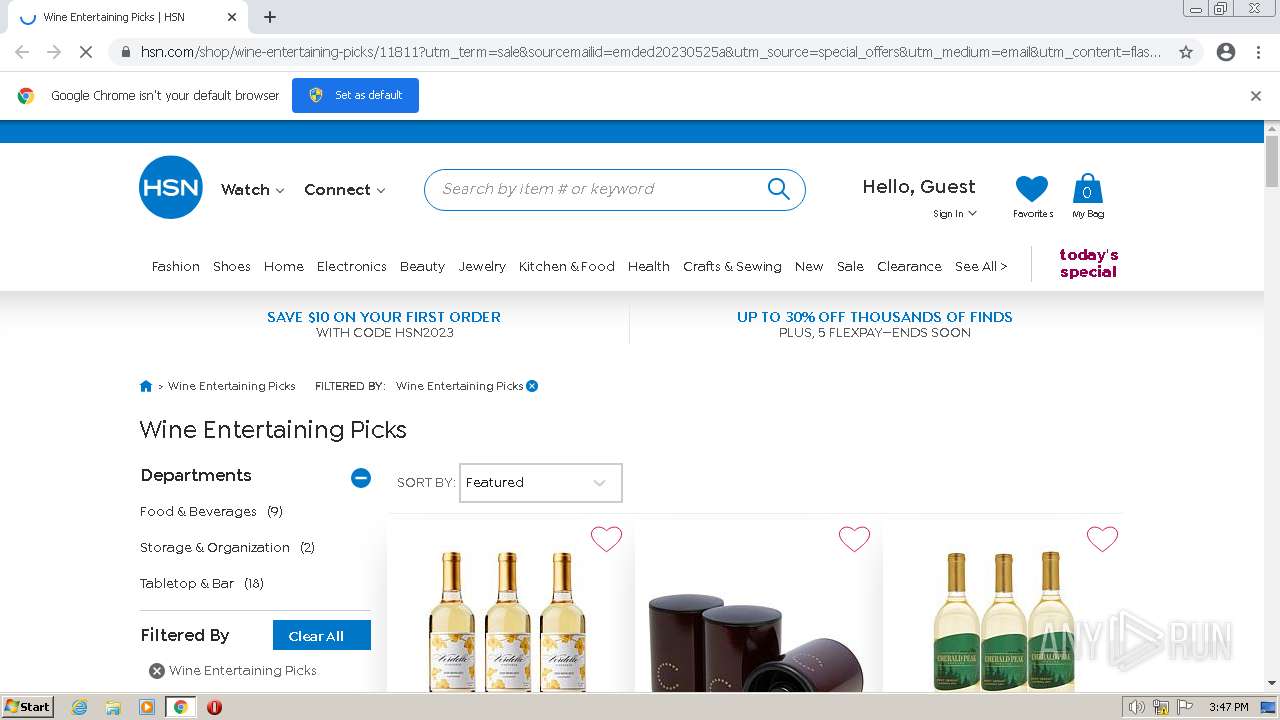Filter by Tabletop & Bar department
The height and width of the screenshot is (720, 1280).
click(x=202, y=583)
